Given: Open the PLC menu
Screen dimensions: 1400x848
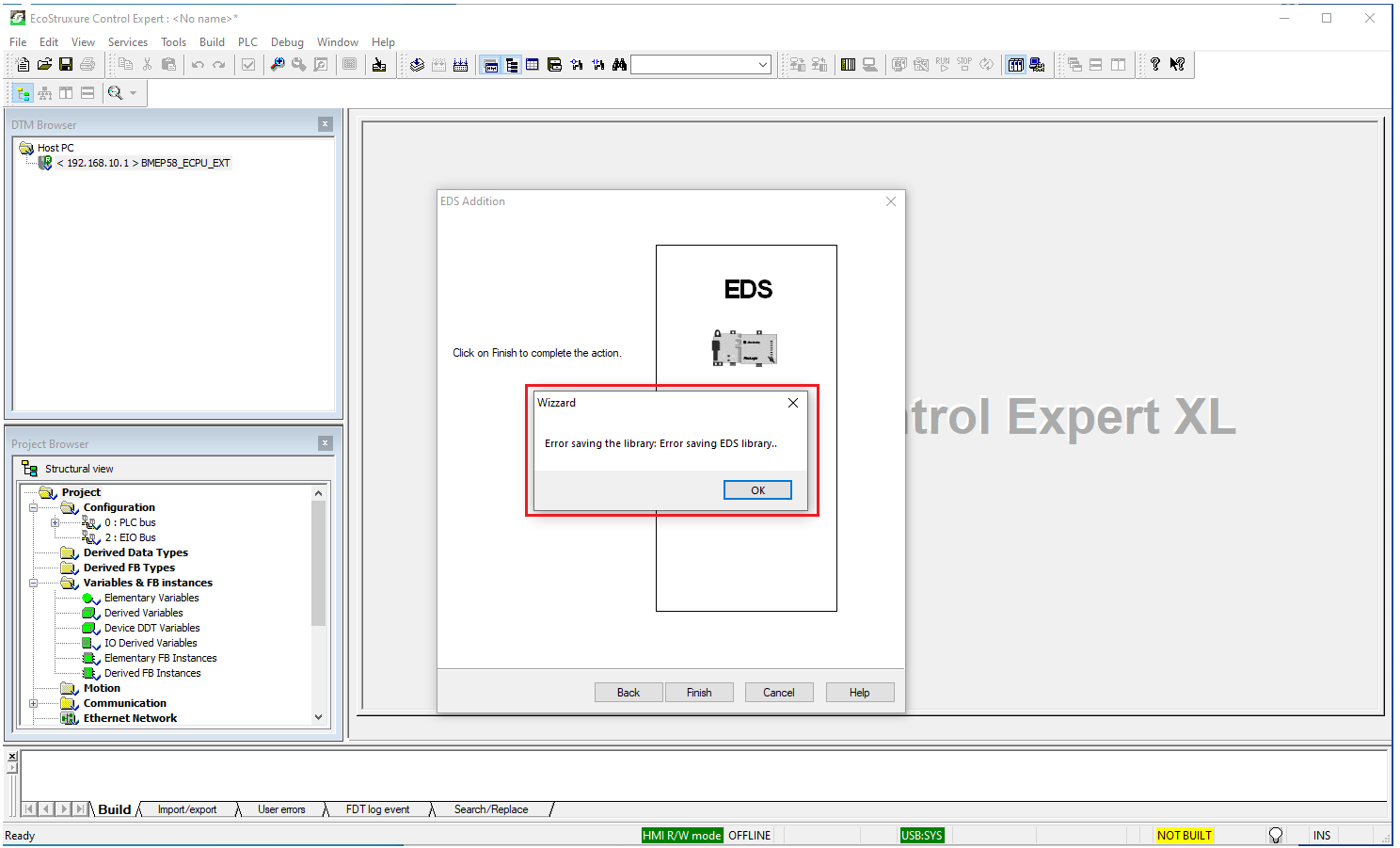Looking at the screenshot, I should click(x=247, y=42).
